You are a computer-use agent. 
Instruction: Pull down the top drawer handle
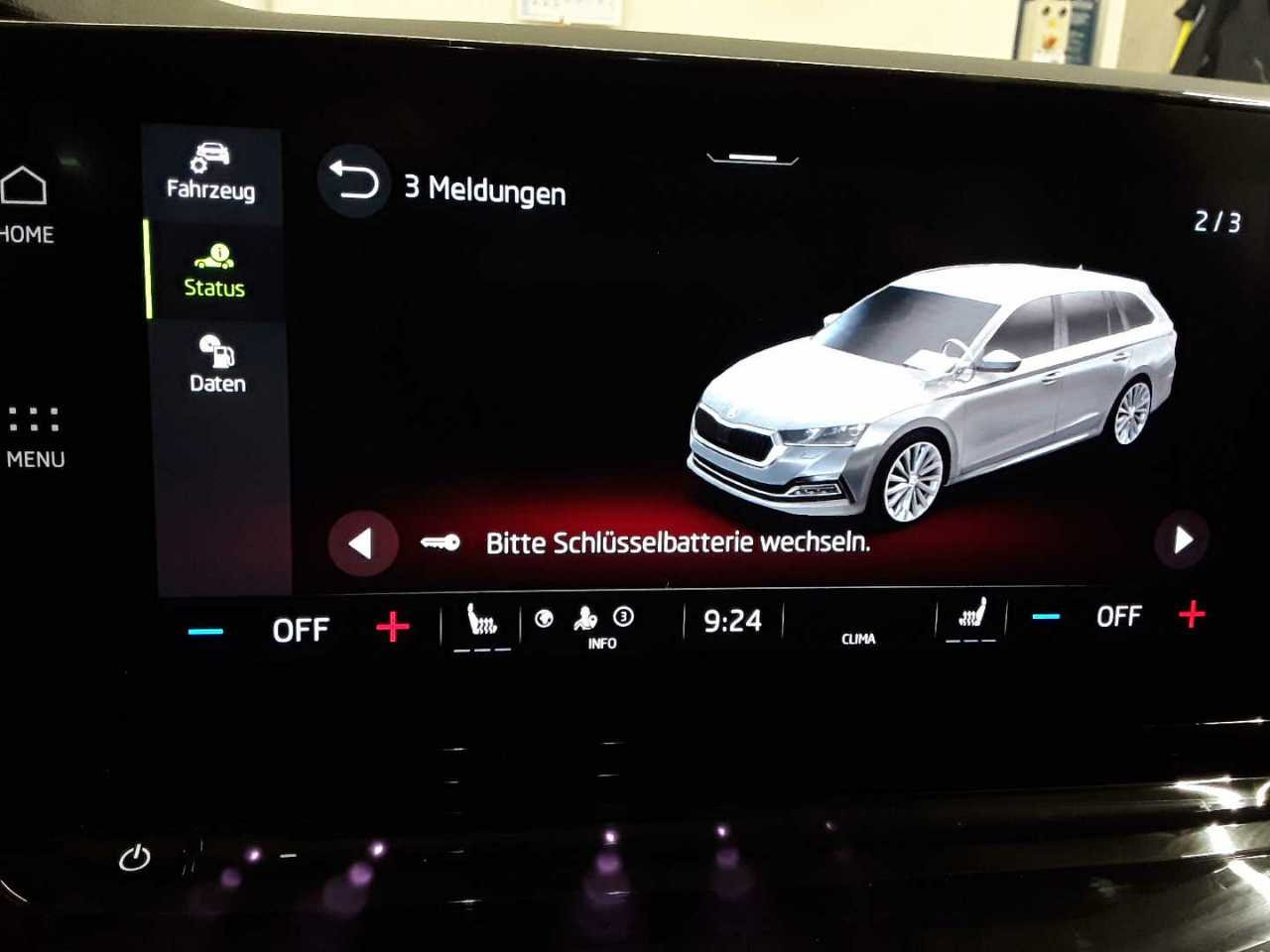click(x=752, y=159)
